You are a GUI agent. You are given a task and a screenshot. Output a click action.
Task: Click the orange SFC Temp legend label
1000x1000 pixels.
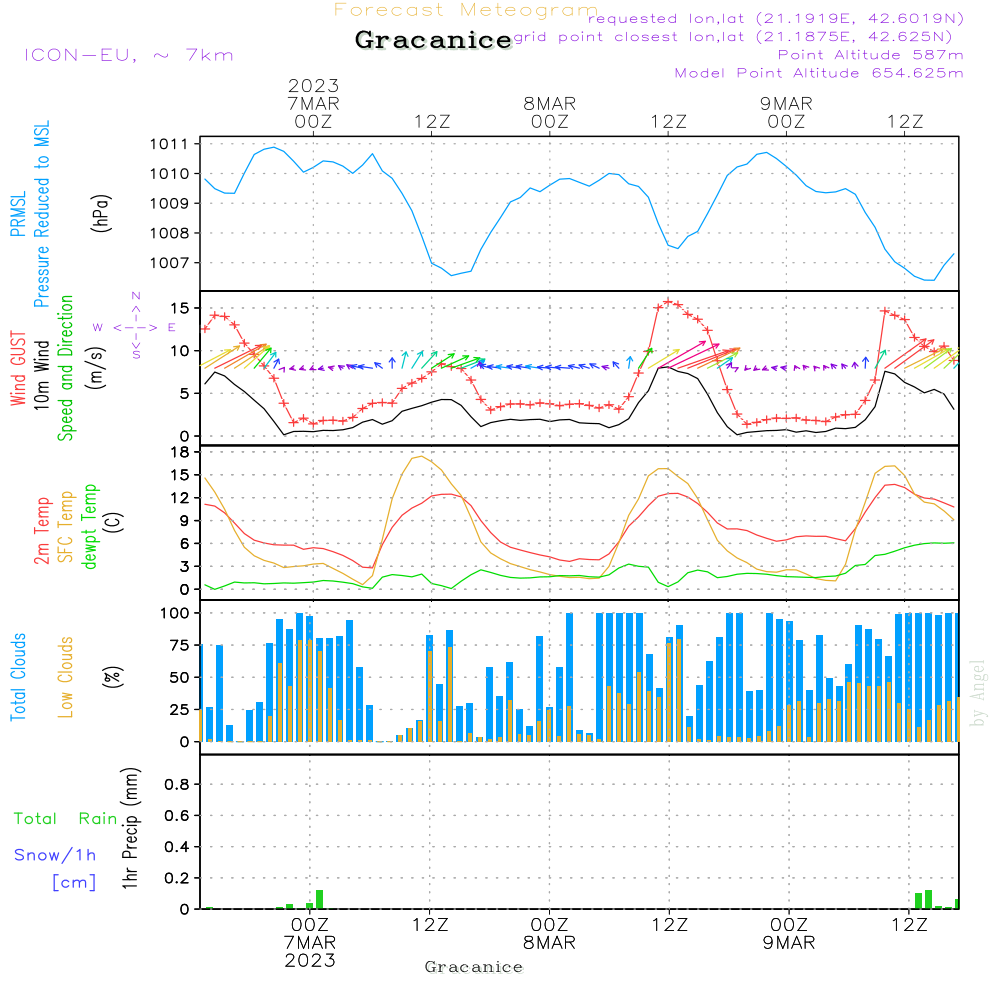coord(65,527)
